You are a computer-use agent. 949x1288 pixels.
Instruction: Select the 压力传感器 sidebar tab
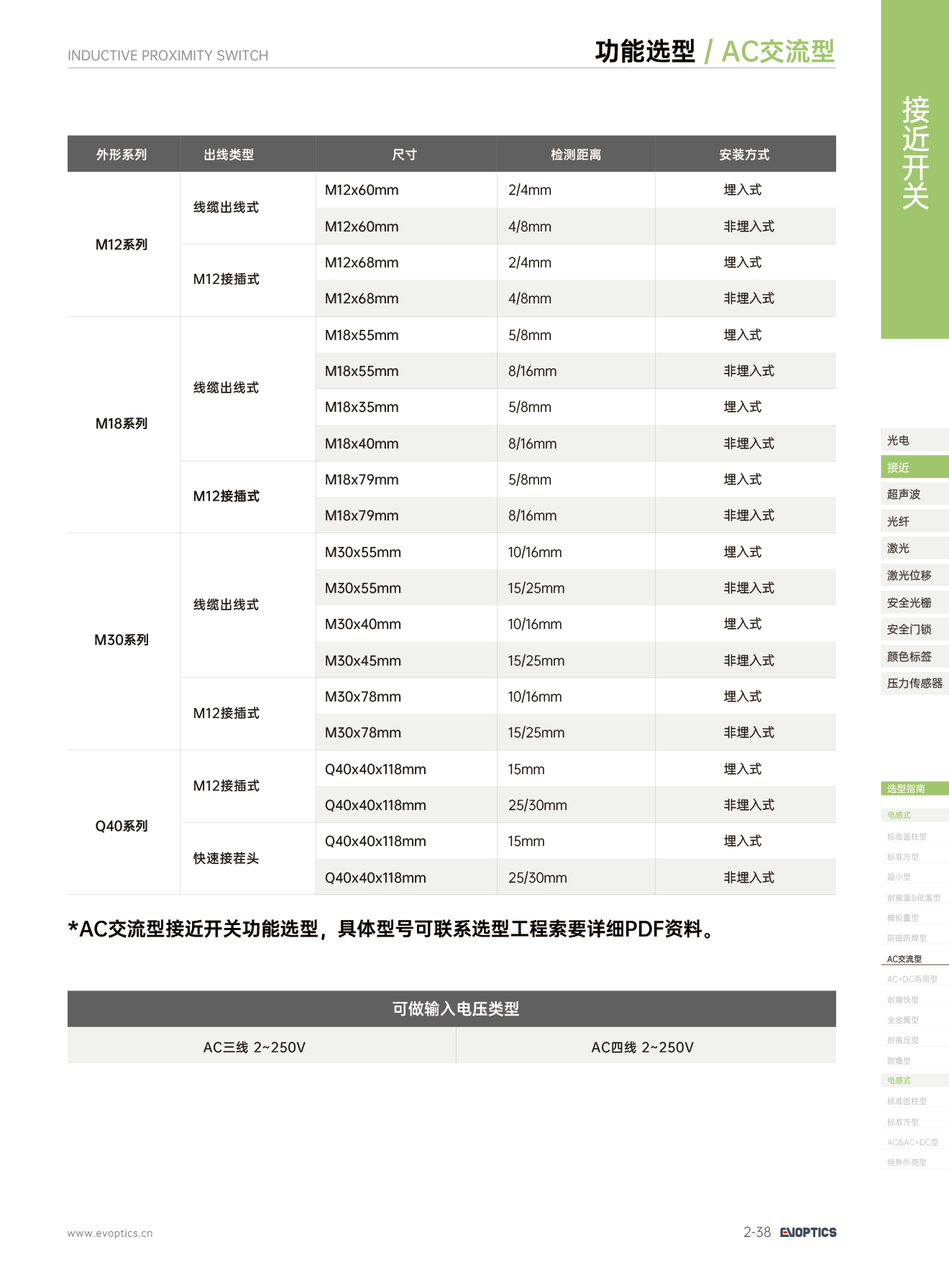point(914,683)
